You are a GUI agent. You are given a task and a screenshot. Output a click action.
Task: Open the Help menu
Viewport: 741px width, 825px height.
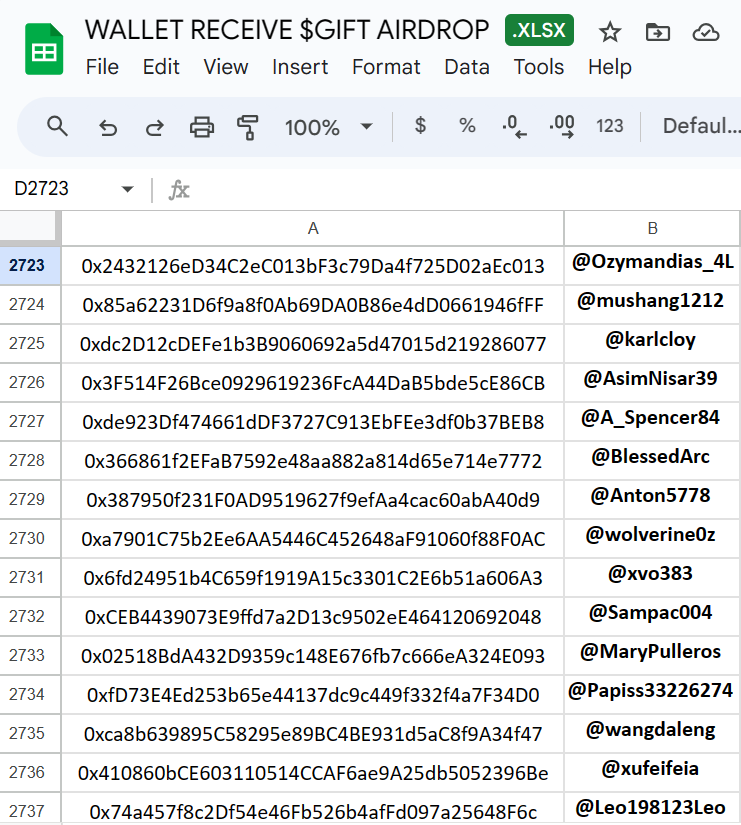pyautogui.click(x=609, y=67)
